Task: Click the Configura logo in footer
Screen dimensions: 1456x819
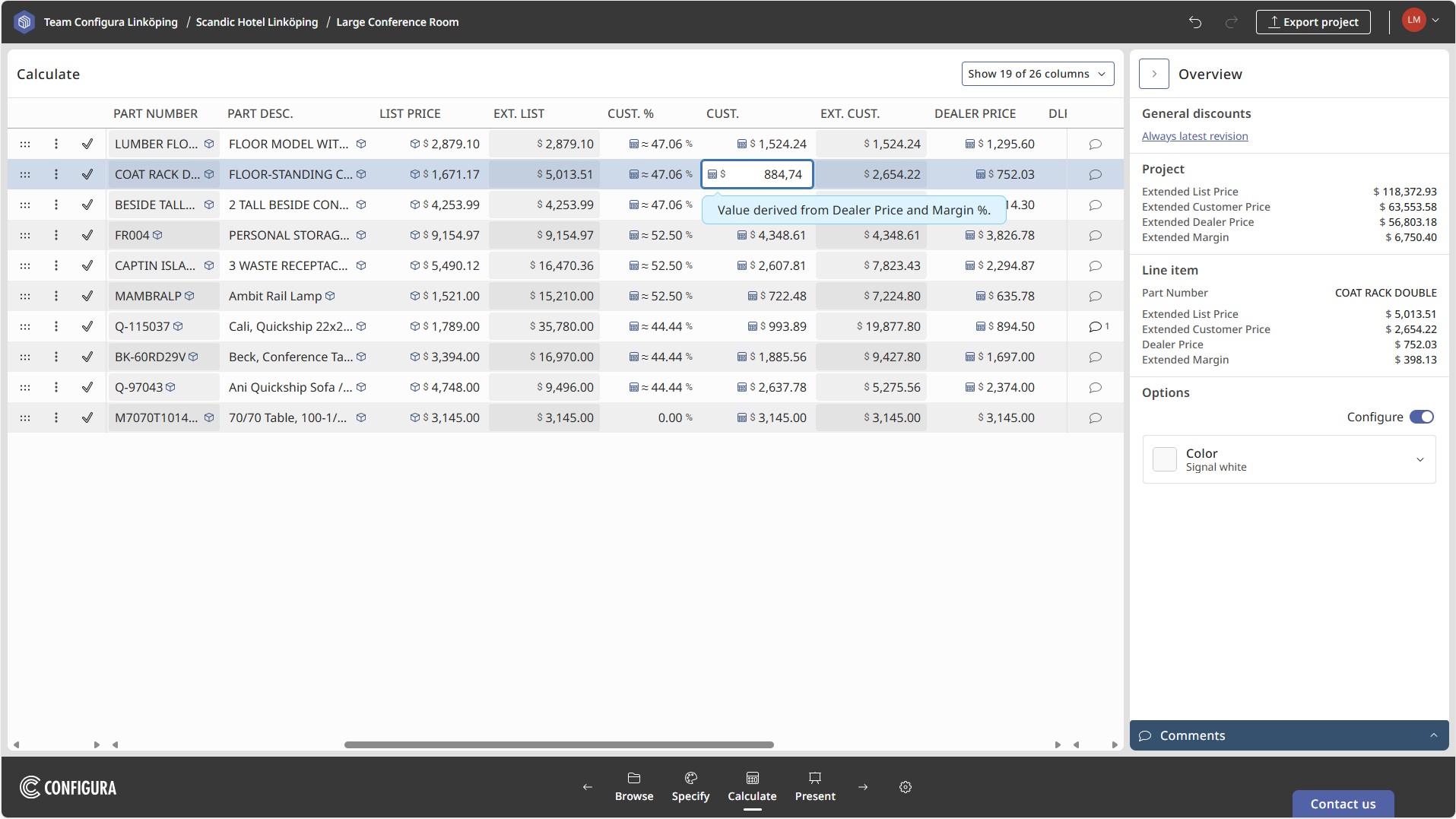Action: [68, 787]
